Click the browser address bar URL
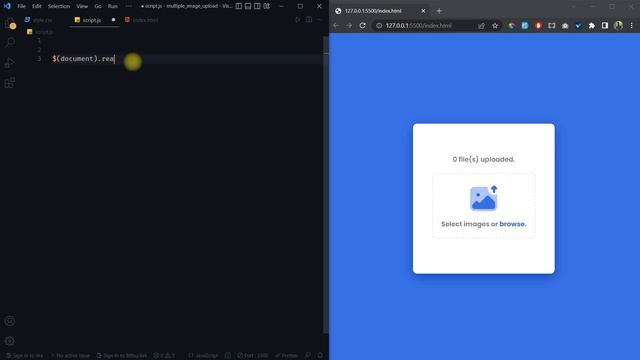Screen dimensions: 640x360 419,25
